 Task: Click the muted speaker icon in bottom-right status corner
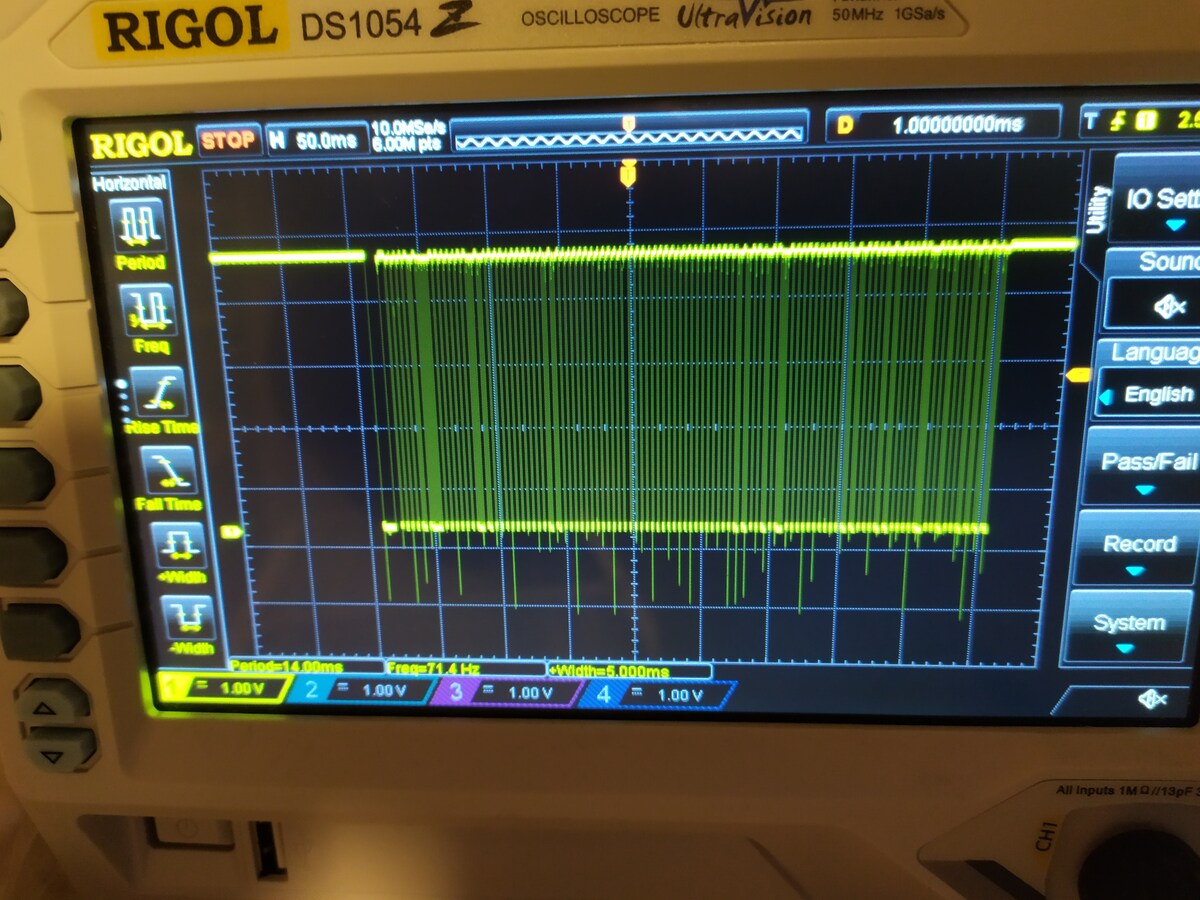point(1152,700)
